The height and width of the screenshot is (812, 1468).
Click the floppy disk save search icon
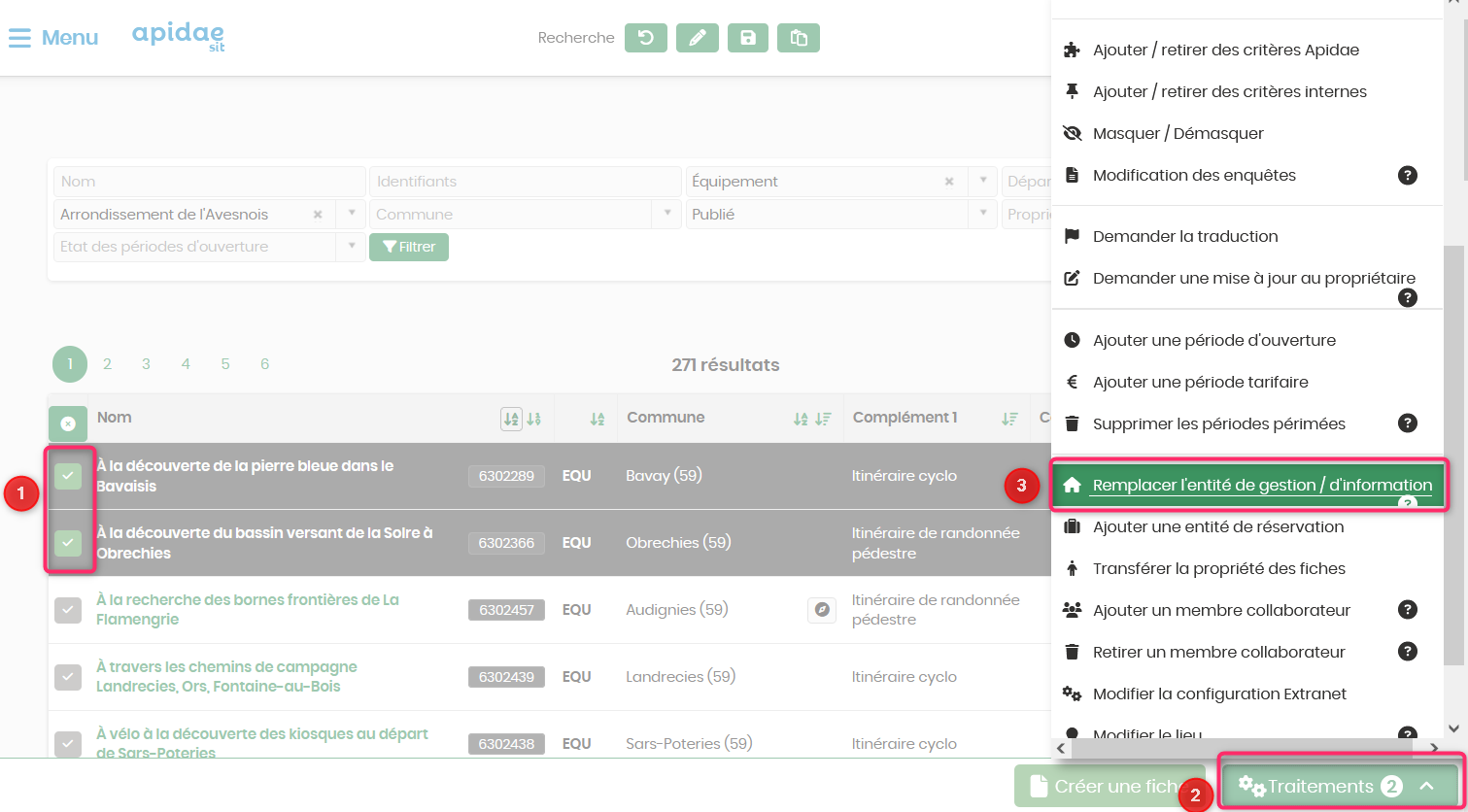[x=748, y=38]
